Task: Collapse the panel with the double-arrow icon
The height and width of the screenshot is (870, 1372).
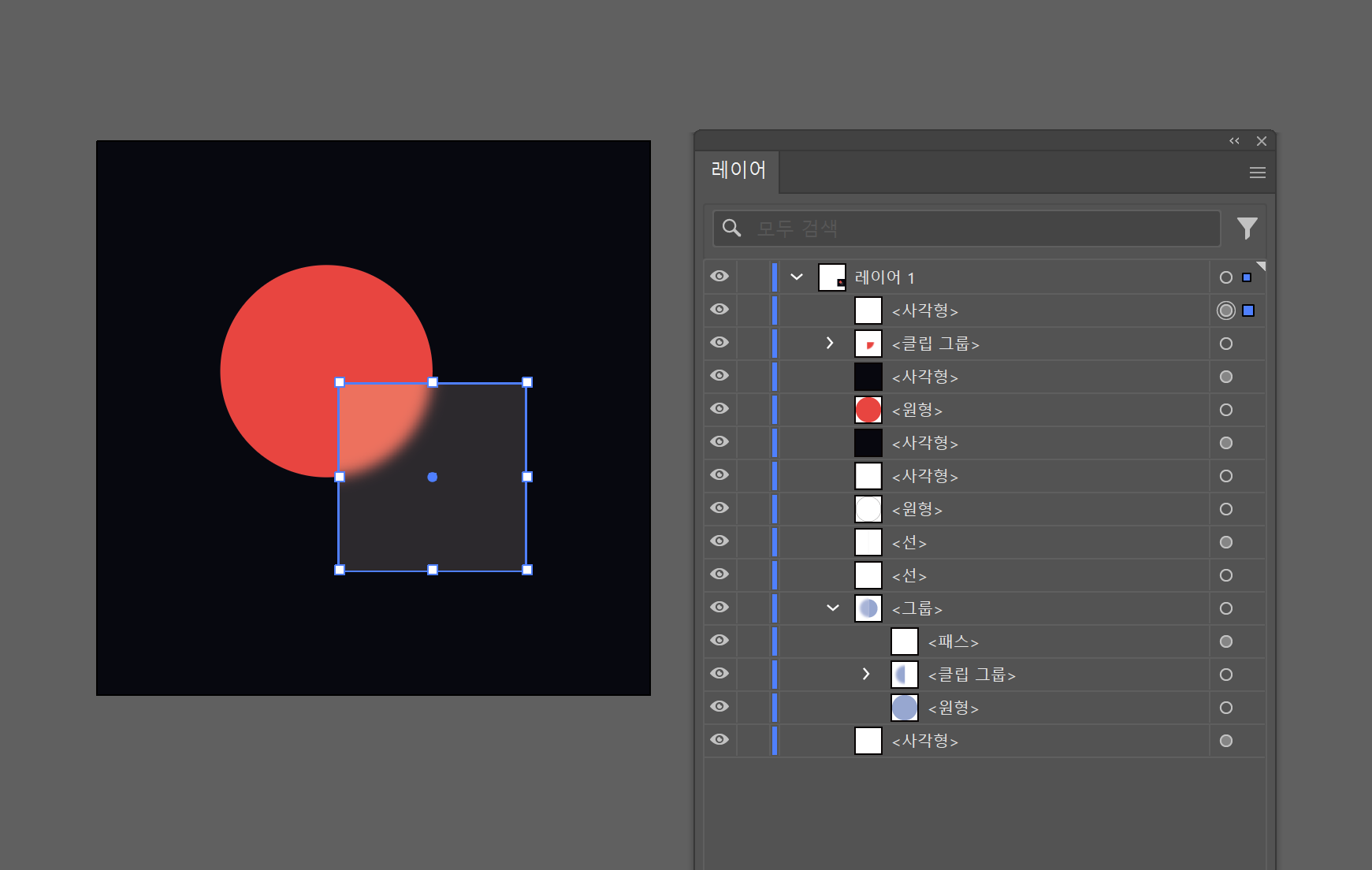Action: 1234,141
